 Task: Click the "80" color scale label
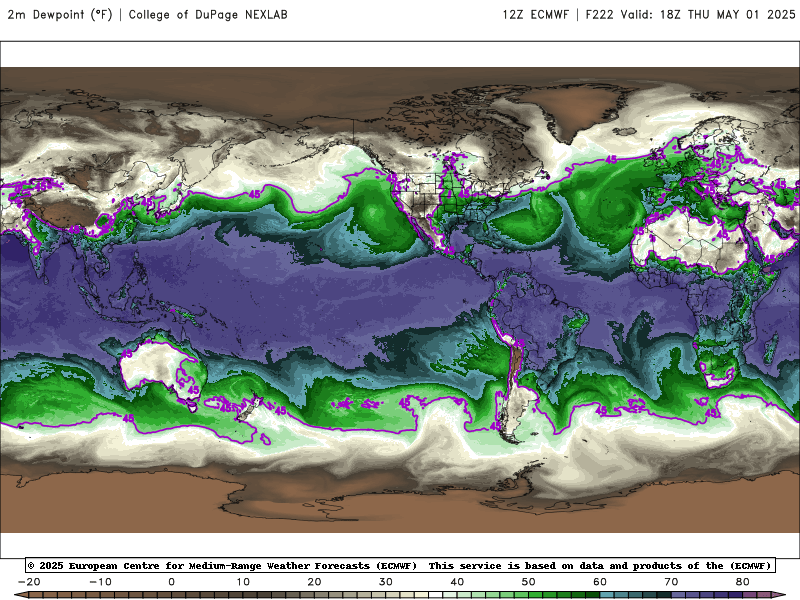(x=743, y=582)
